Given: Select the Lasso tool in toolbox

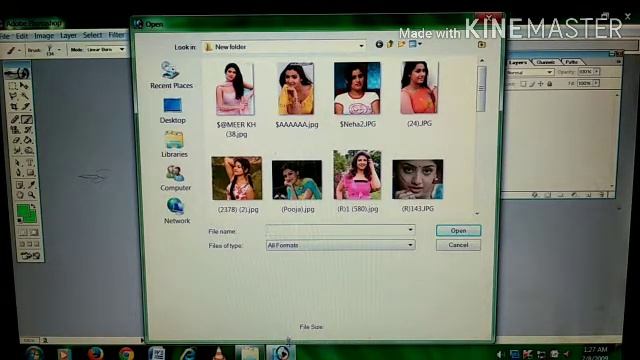Looking at the screenshot, I should (13, 96).
